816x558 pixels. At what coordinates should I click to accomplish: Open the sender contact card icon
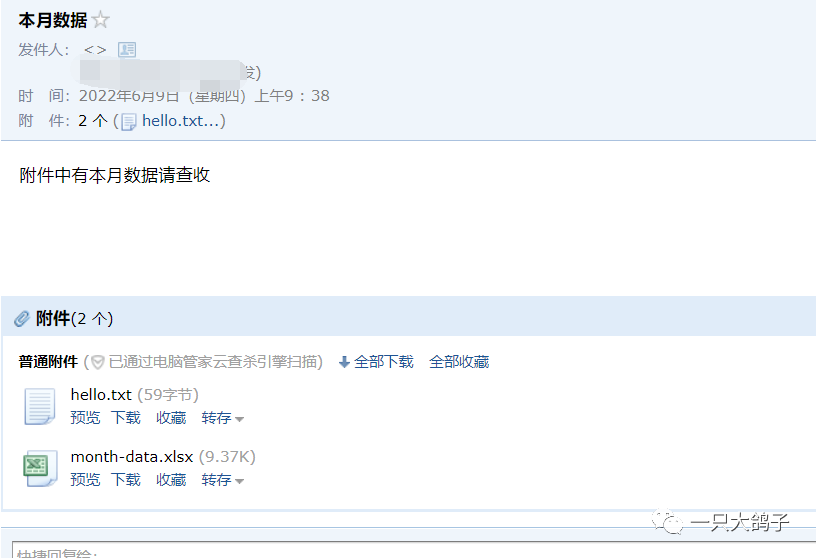pos(127,49)
